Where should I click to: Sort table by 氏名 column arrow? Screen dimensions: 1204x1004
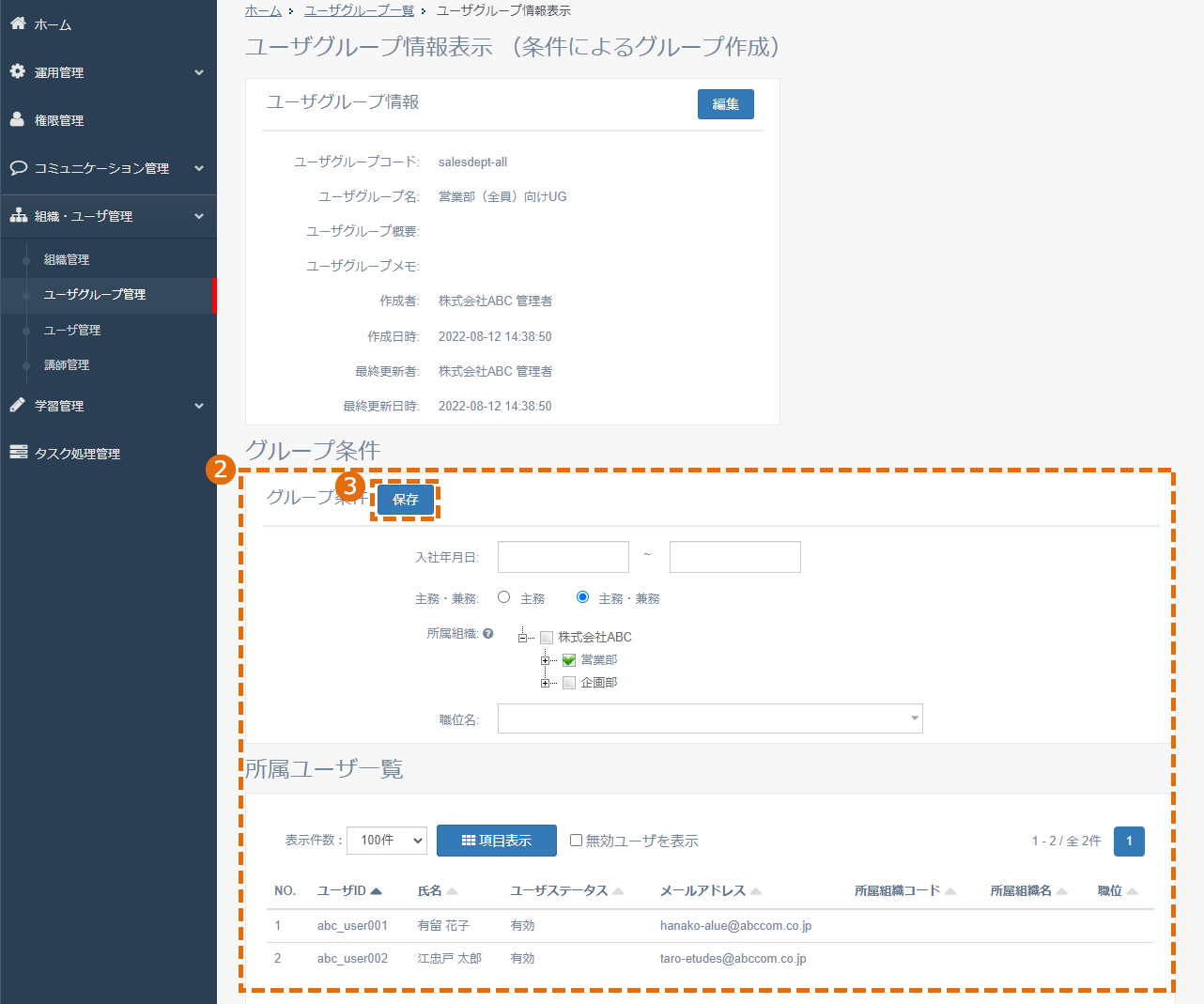coord(452,891)
